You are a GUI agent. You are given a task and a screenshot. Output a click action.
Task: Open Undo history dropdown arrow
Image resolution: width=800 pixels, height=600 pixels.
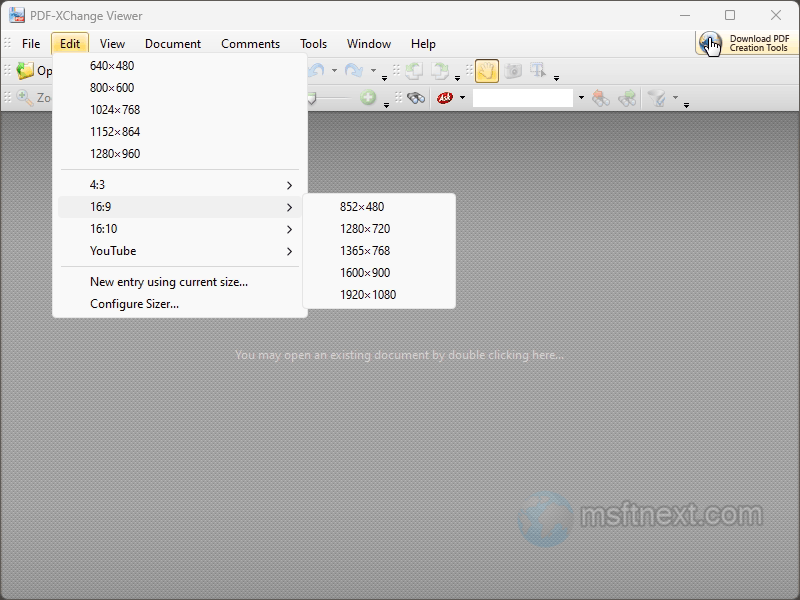(x=334, y=70)
